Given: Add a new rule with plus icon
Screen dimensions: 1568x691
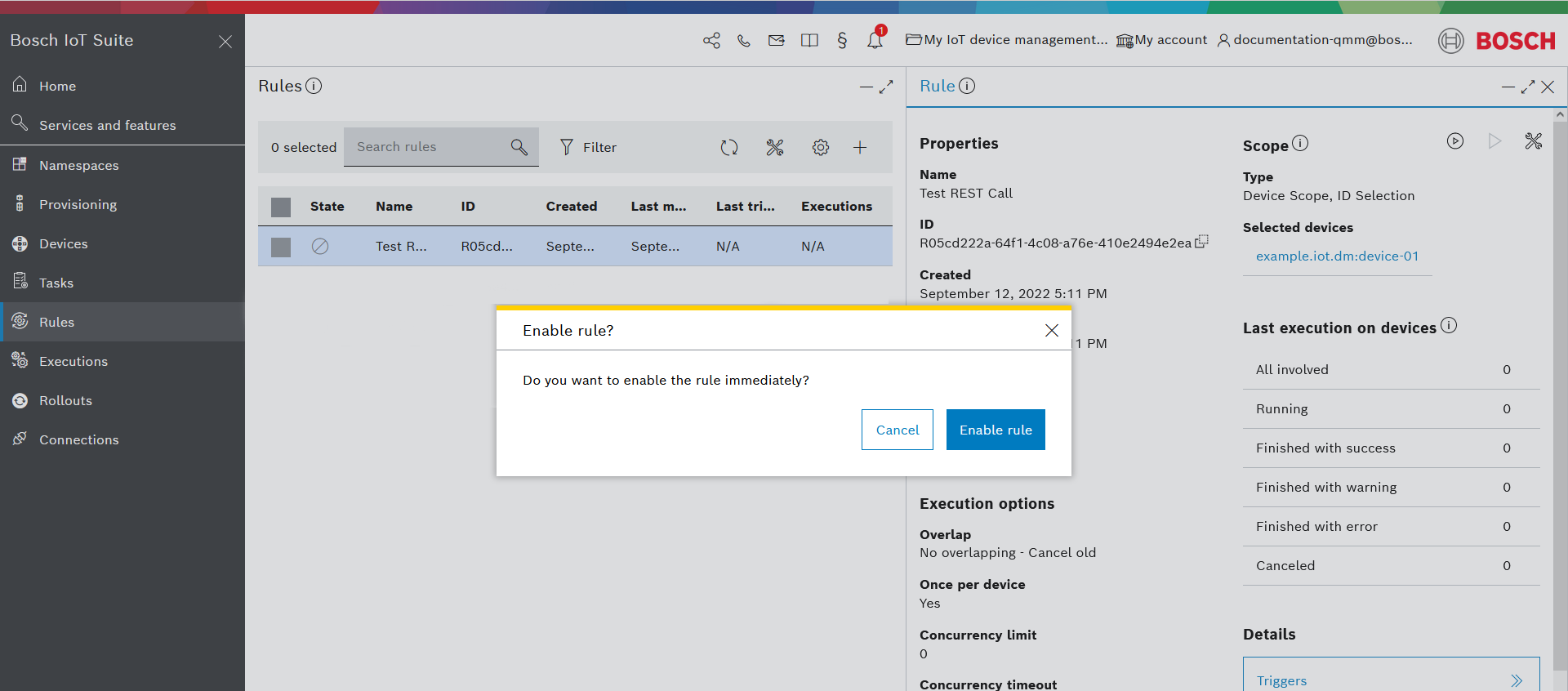Looking at the screenshot, I should click(860, 147).
